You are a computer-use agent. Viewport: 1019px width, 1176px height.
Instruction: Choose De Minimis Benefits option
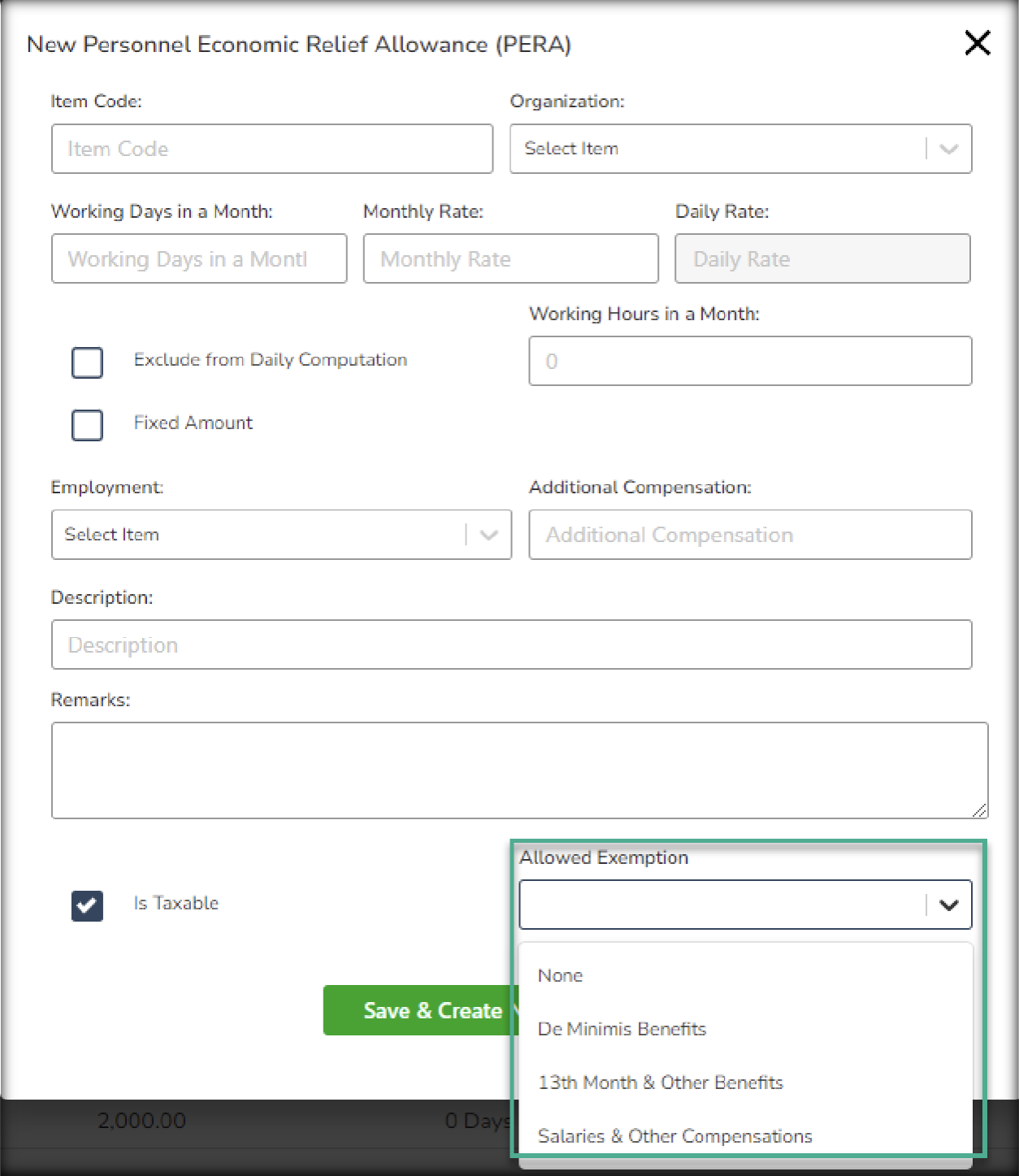(622, 1029)
